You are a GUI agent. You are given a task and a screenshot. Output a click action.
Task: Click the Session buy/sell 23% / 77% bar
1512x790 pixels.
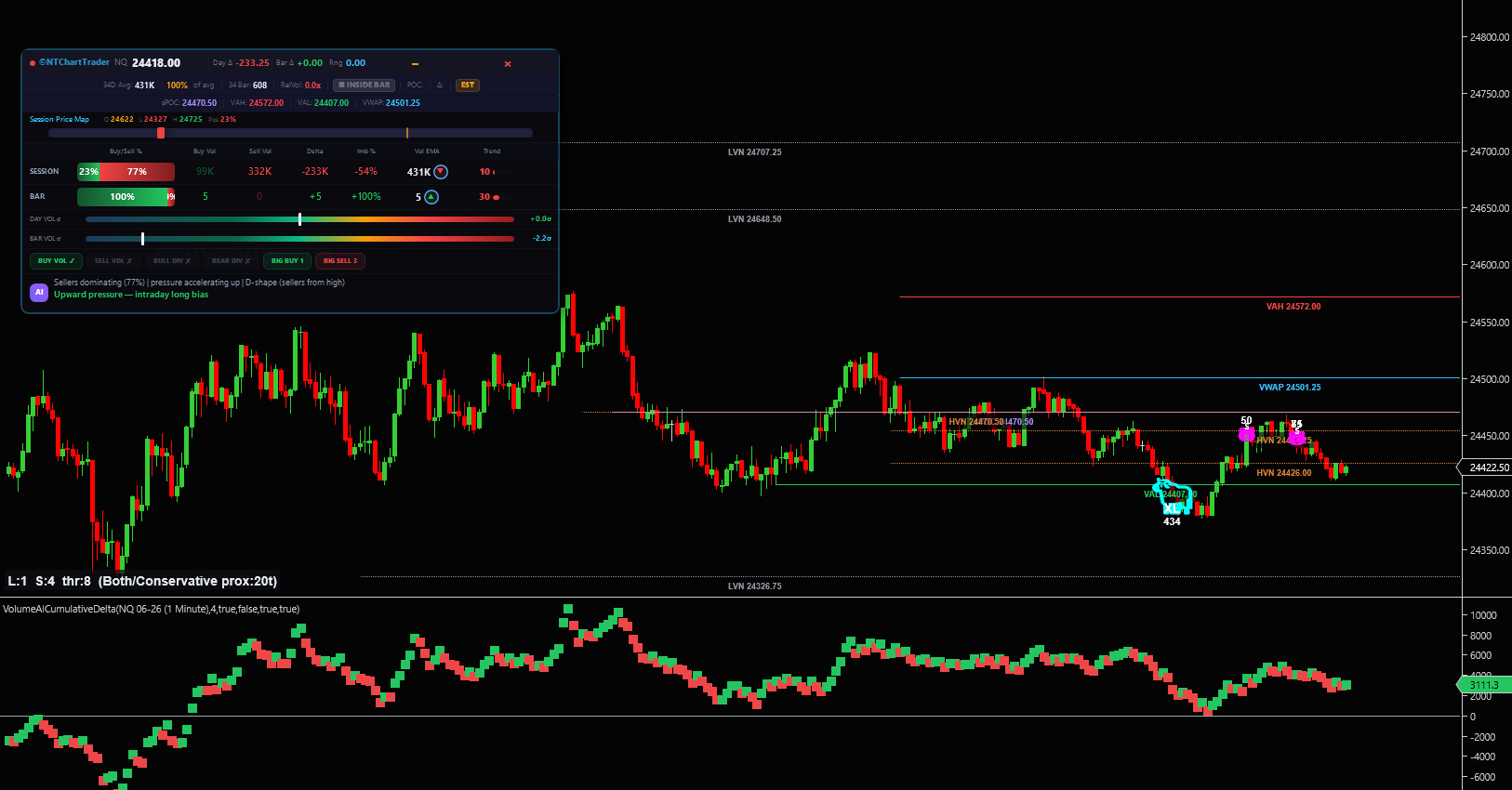126,172
